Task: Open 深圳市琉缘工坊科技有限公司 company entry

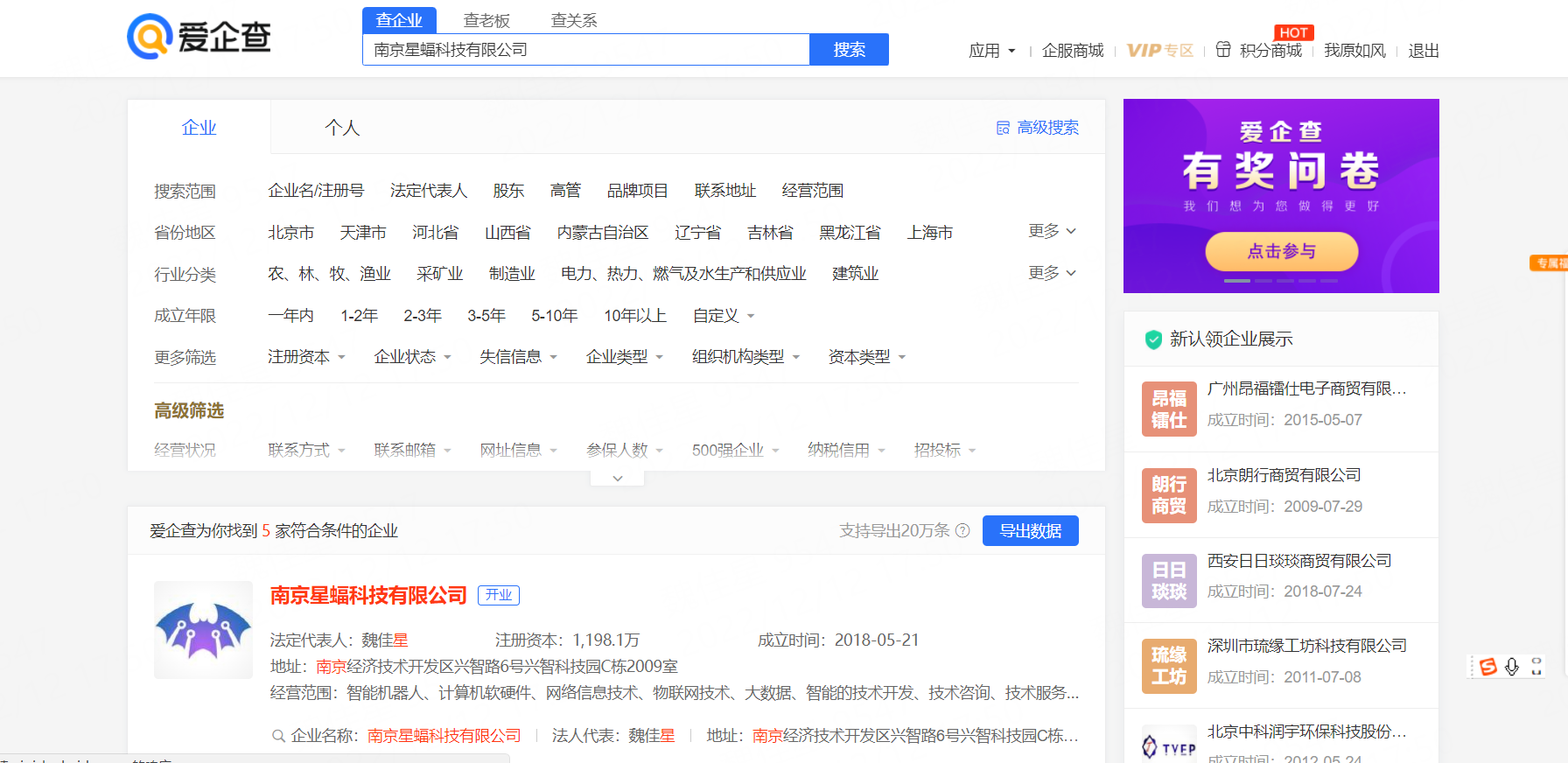Action: tap(1307, 646)
